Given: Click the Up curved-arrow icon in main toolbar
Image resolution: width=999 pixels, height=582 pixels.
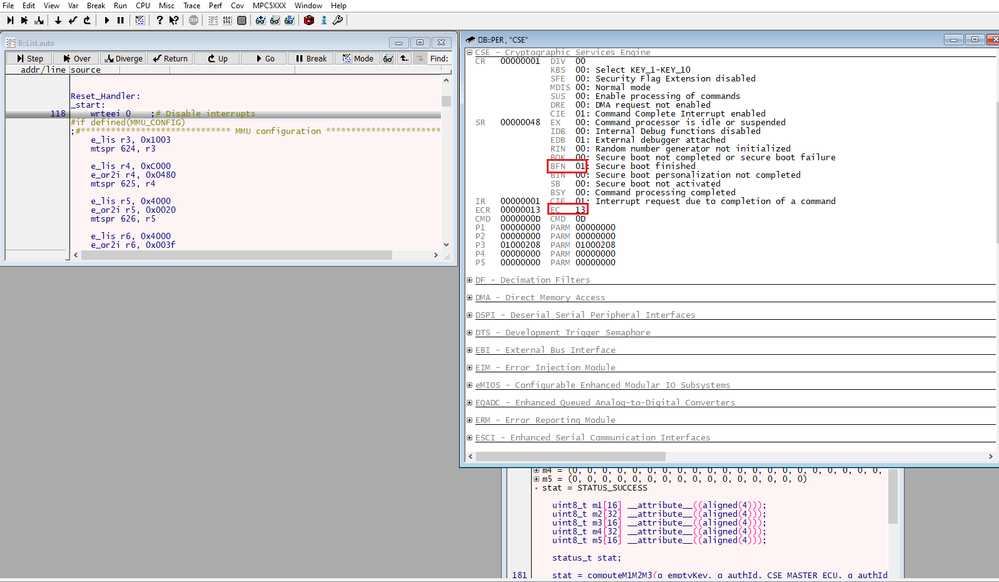Looking at the screenshot, I should (x=87, y=20).
